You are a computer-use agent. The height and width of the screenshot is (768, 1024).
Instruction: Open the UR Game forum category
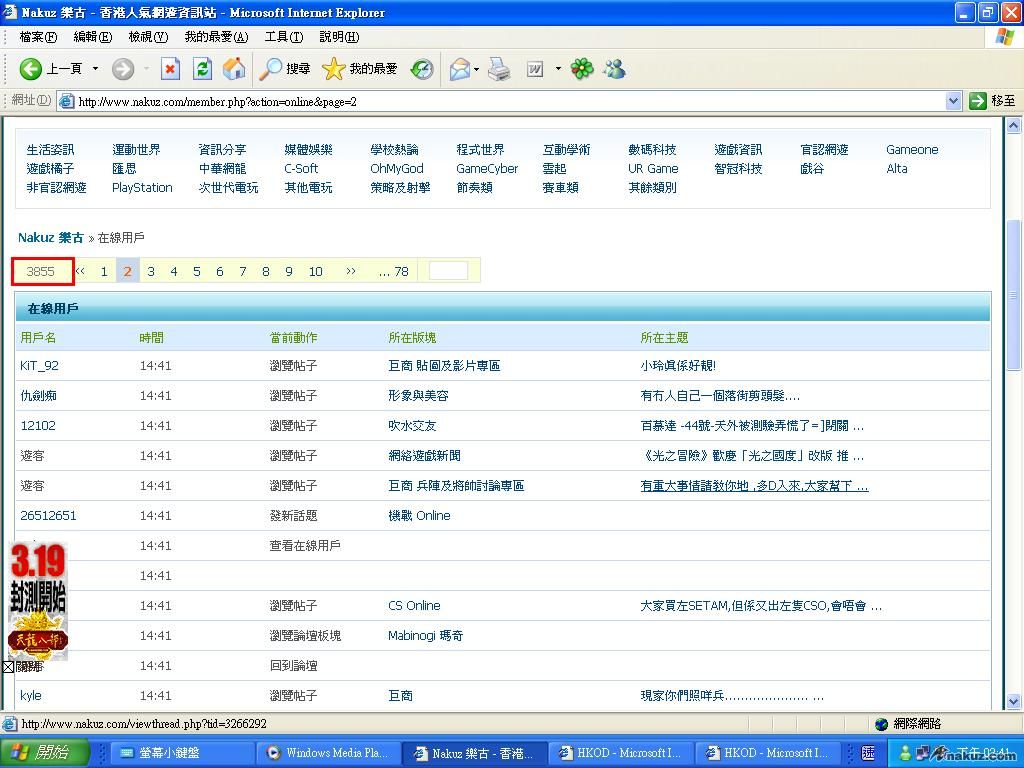653,168
